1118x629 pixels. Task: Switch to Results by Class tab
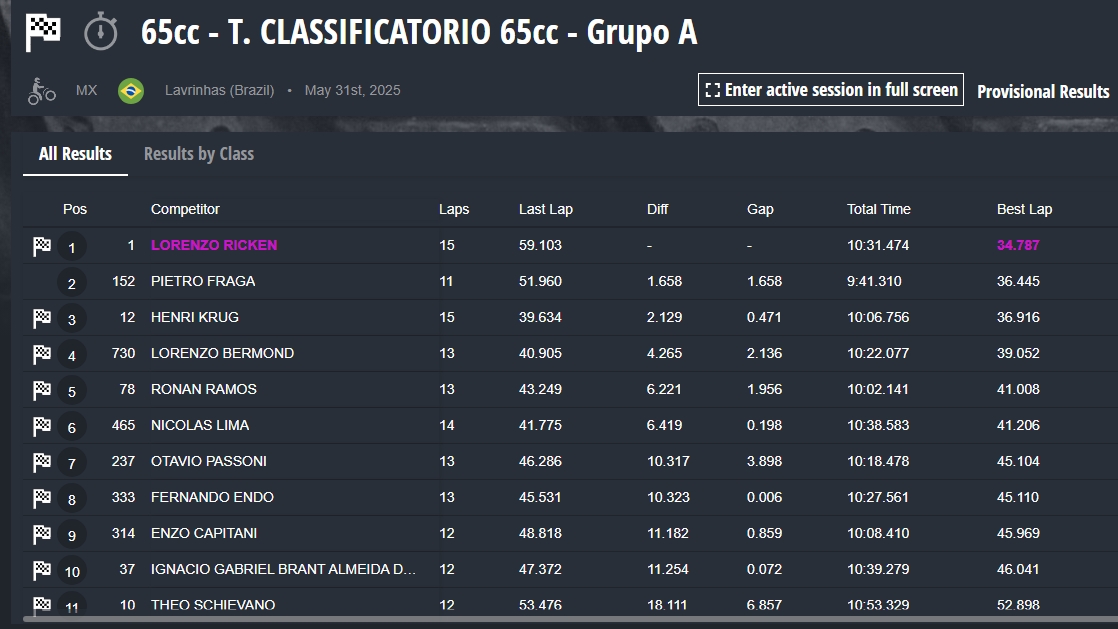199,153
